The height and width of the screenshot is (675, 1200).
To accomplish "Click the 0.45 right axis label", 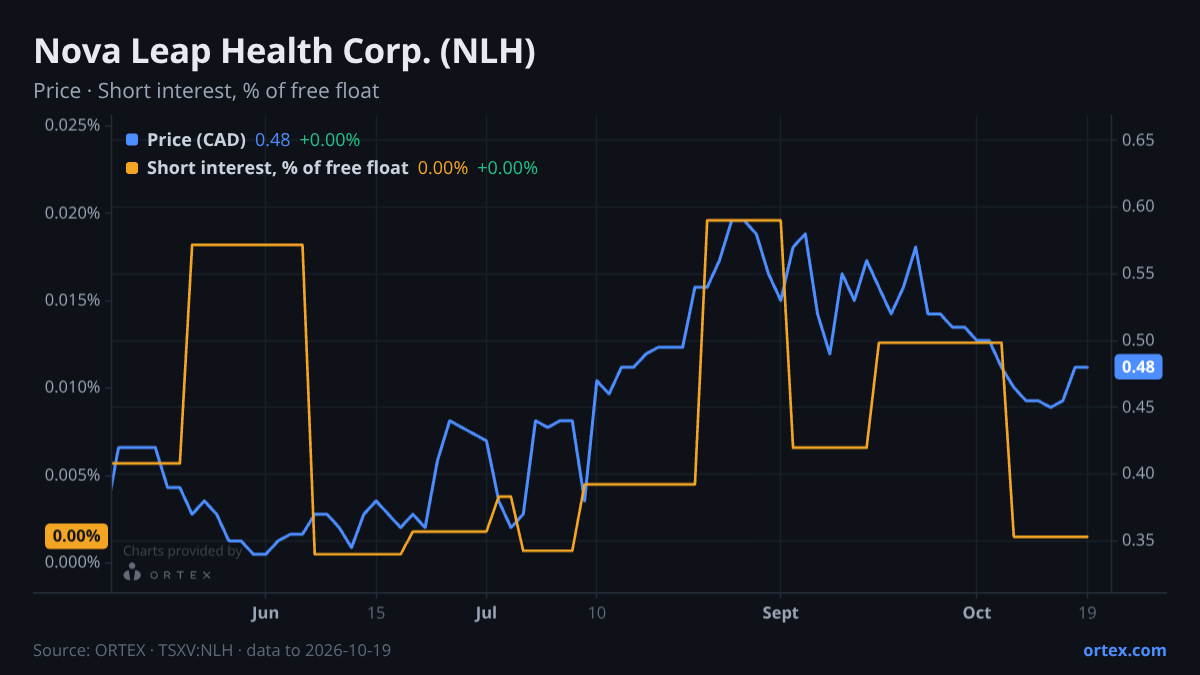I will tap(1138, 407).
